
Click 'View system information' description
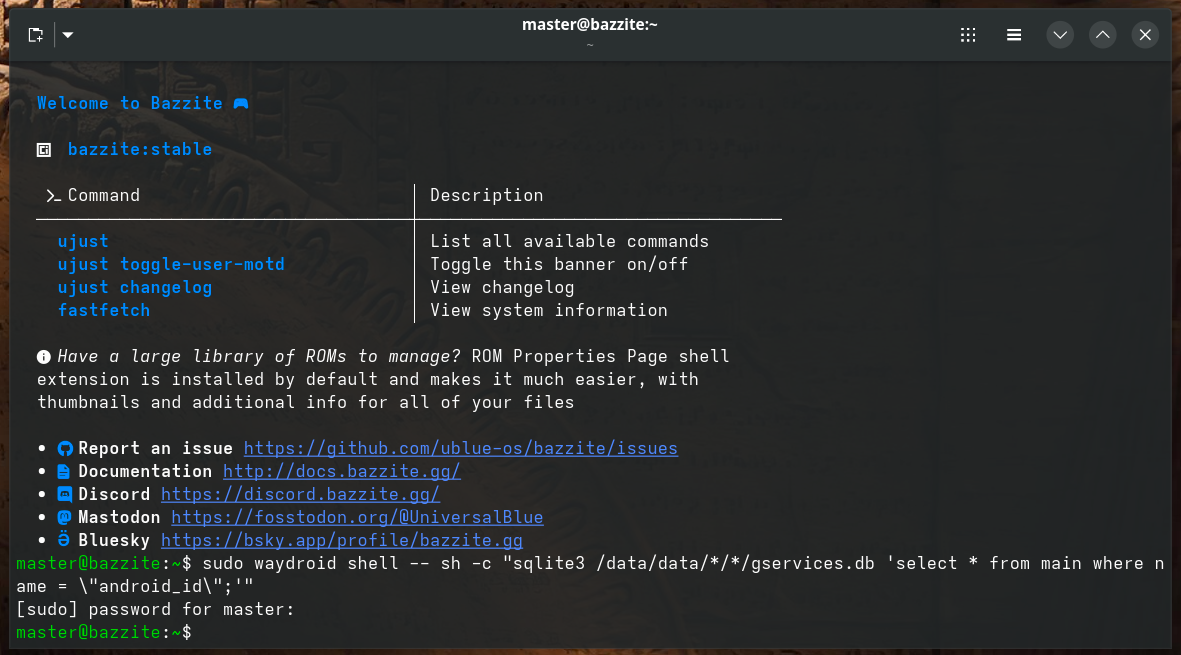pos(549,310)
